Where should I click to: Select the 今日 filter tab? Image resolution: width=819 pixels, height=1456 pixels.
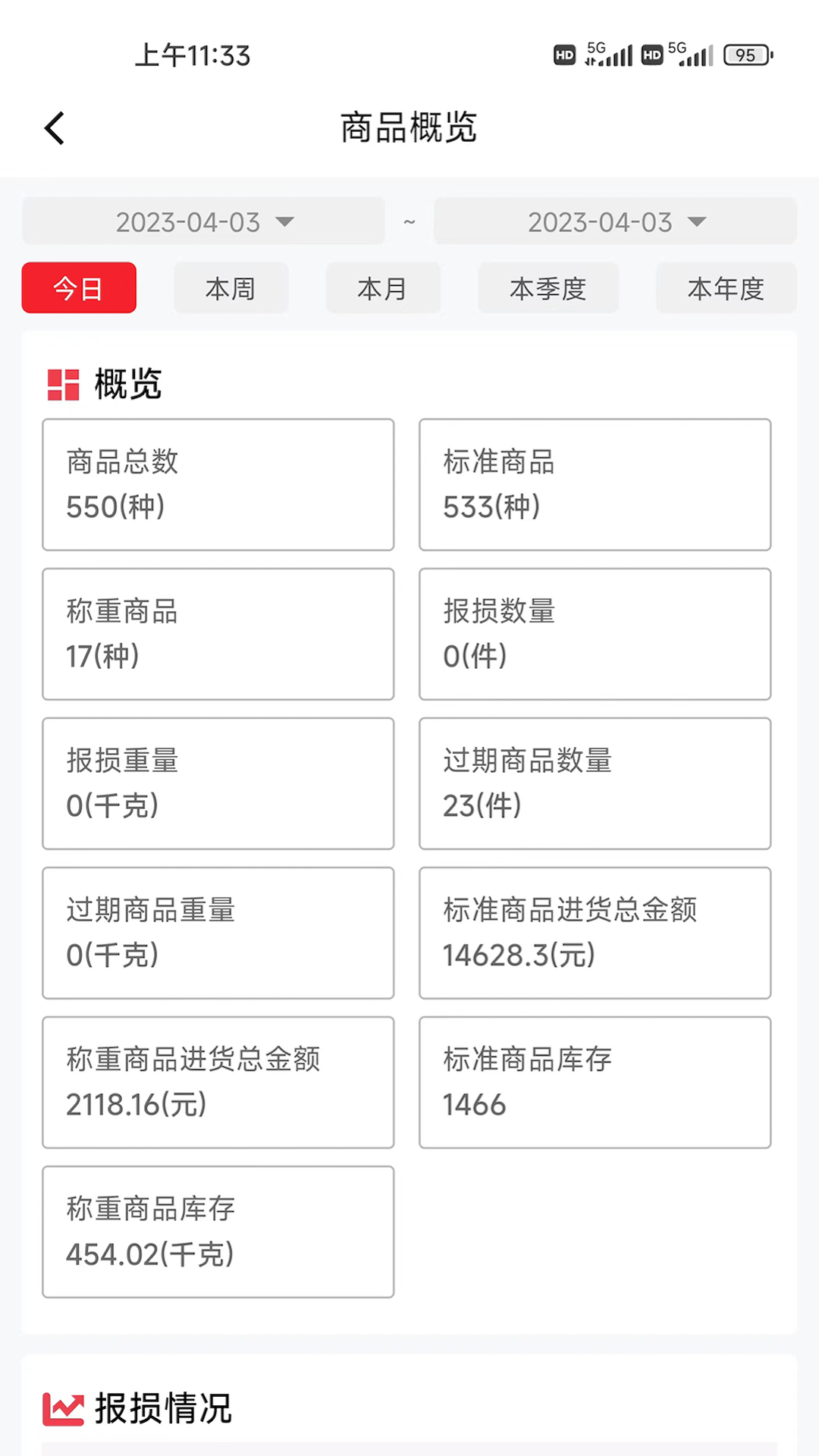click(x=79, y=288)
